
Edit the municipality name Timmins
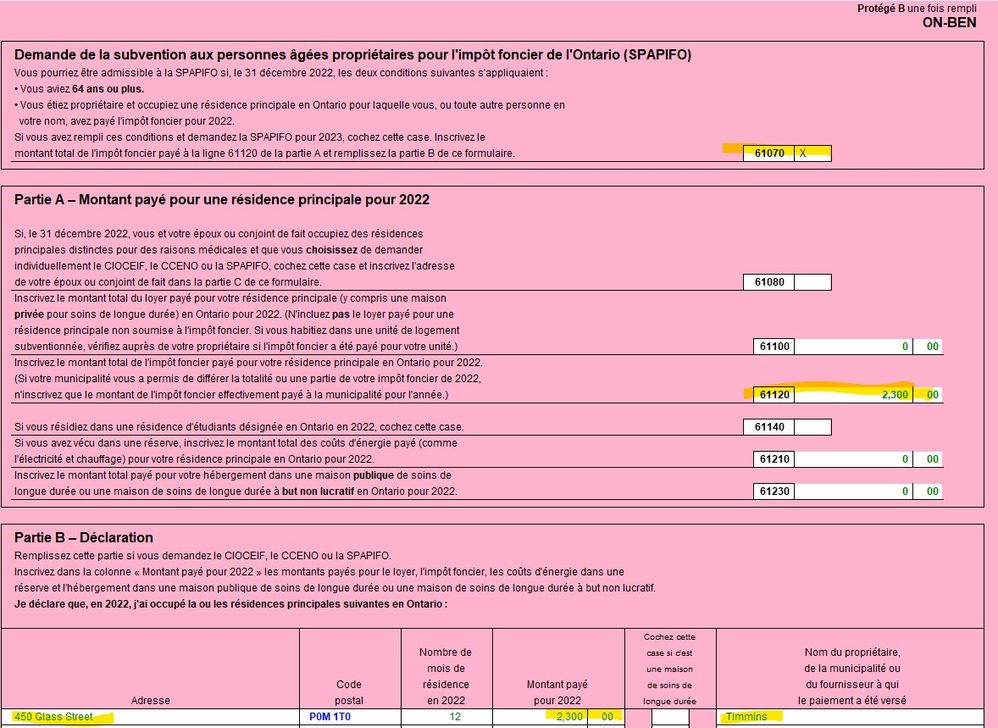850,717
